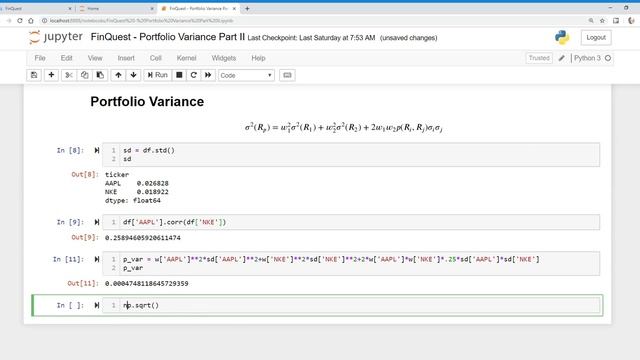The height and width of the screenshot is (360, 640).
Task: Open the Kernel menu
Action: click(187, 58)
